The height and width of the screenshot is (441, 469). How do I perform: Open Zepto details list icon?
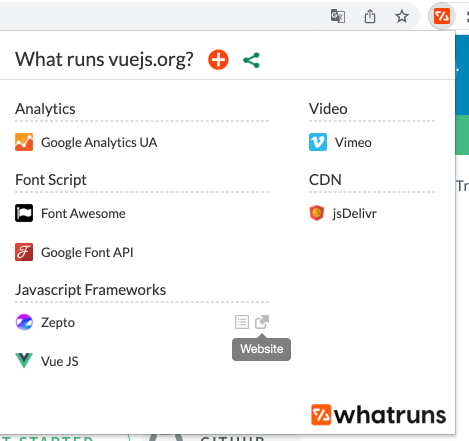[x=242, y=322]
